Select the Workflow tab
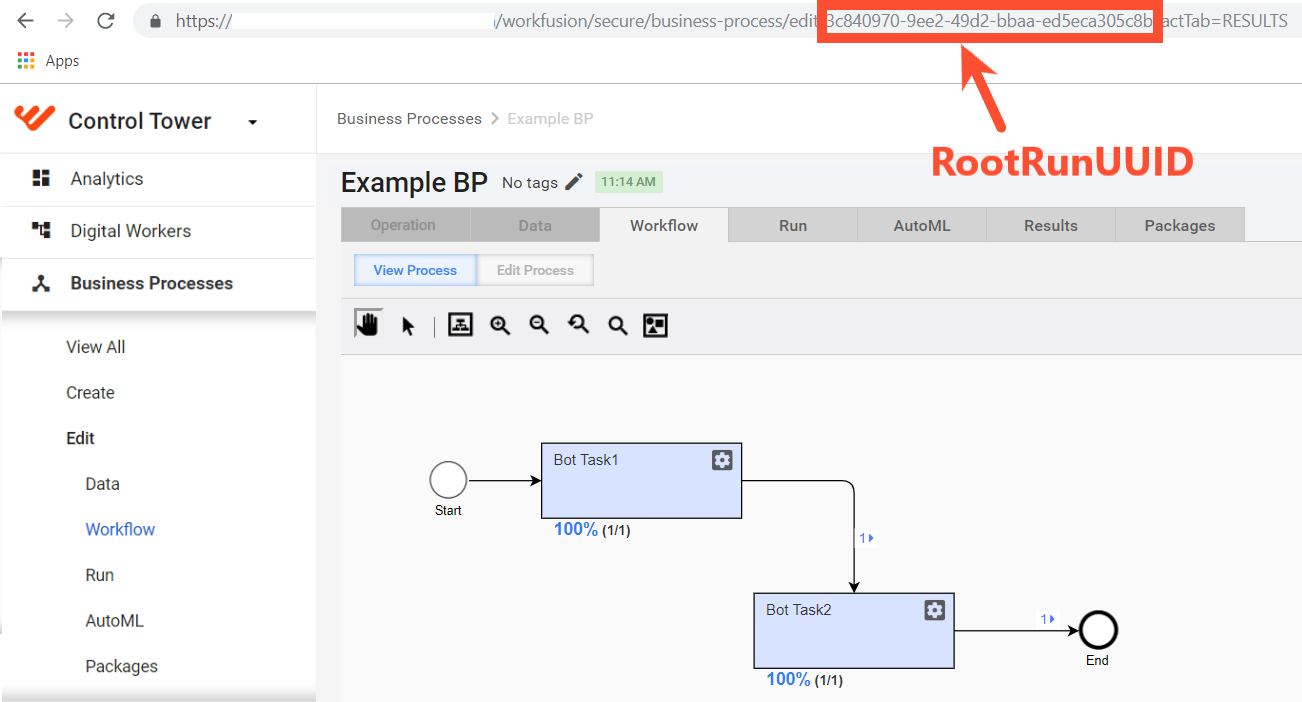Screen dimensions: 1302x702 664,225
